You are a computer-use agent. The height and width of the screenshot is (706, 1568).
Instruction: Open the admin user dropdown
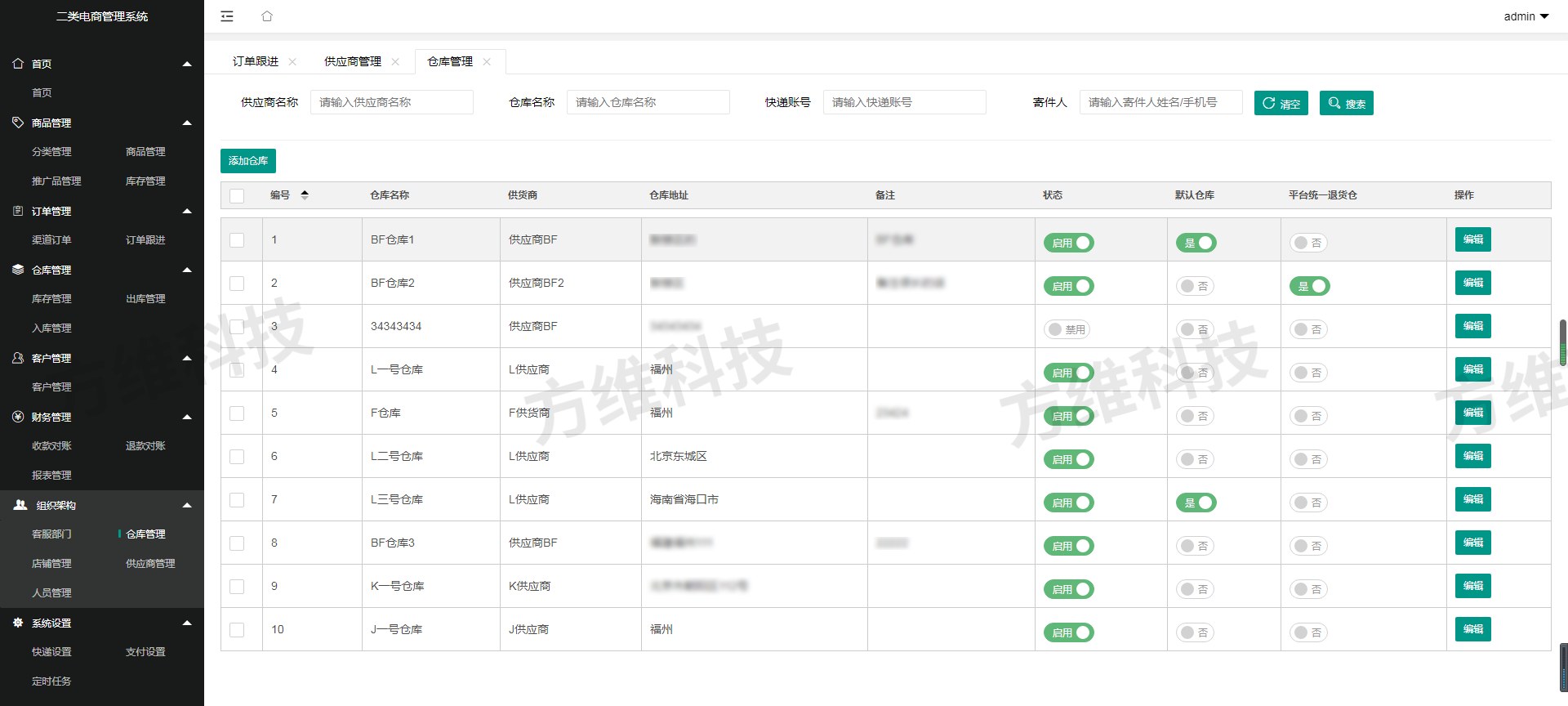pos(1526,16)
